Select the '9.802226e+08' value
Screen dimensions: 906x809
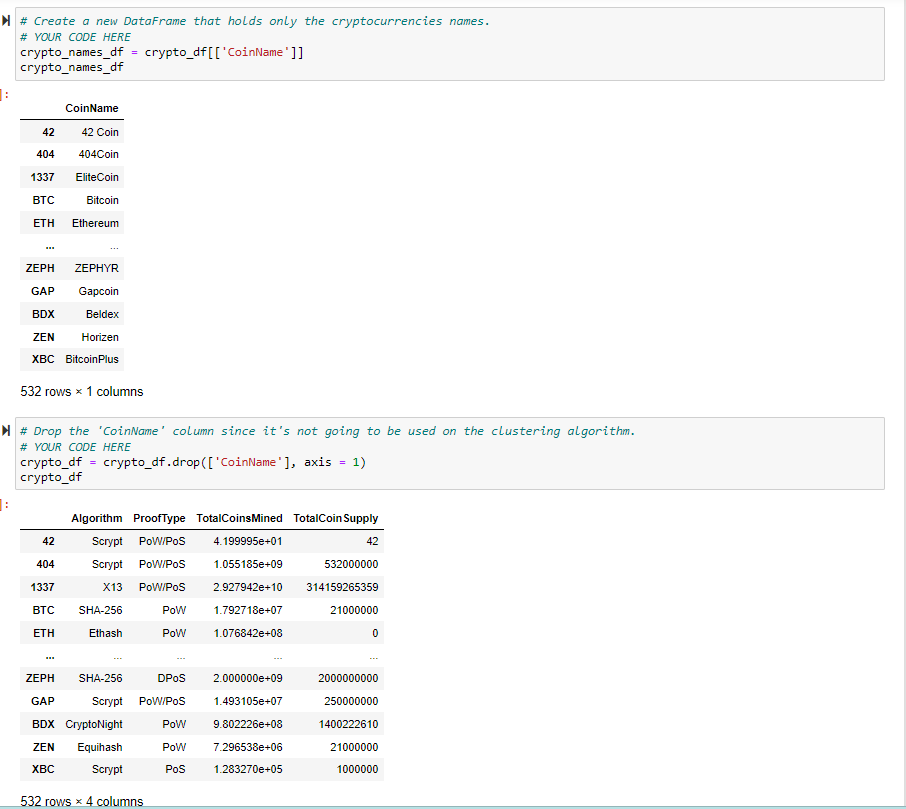point(248,724)
